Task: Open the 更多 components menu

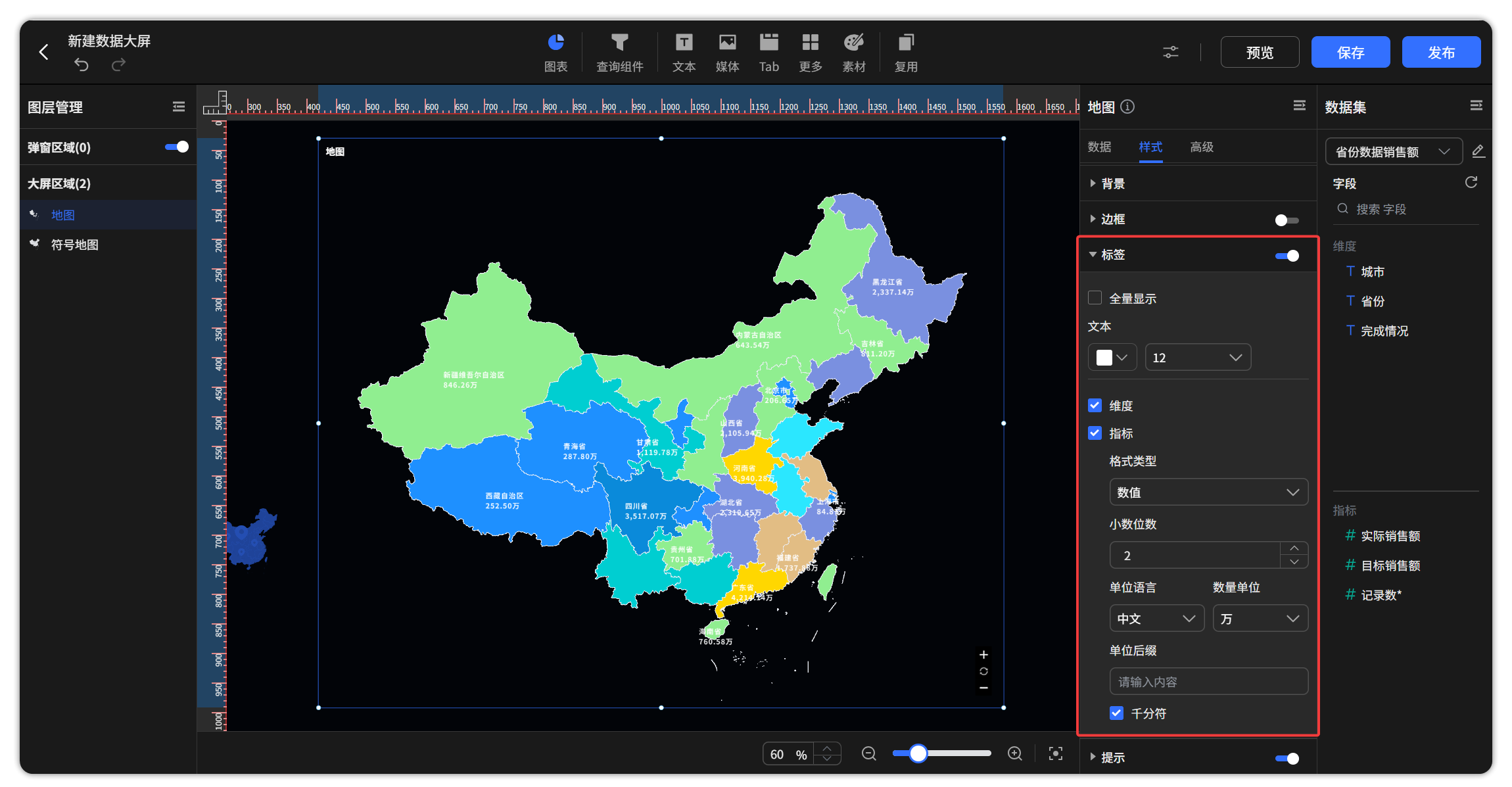Action: click(x=810, y=53)
